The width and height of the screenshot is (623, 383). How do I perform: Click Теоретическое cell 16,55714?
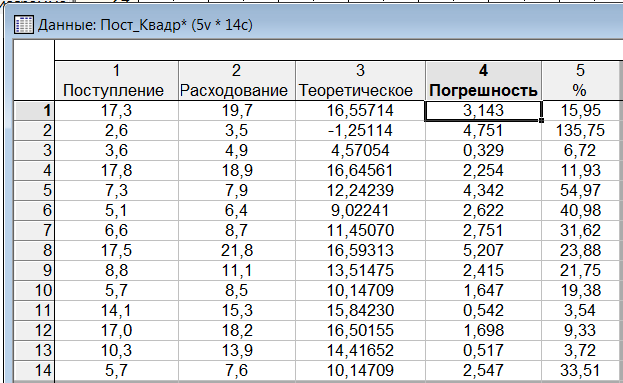click(360, 110)
